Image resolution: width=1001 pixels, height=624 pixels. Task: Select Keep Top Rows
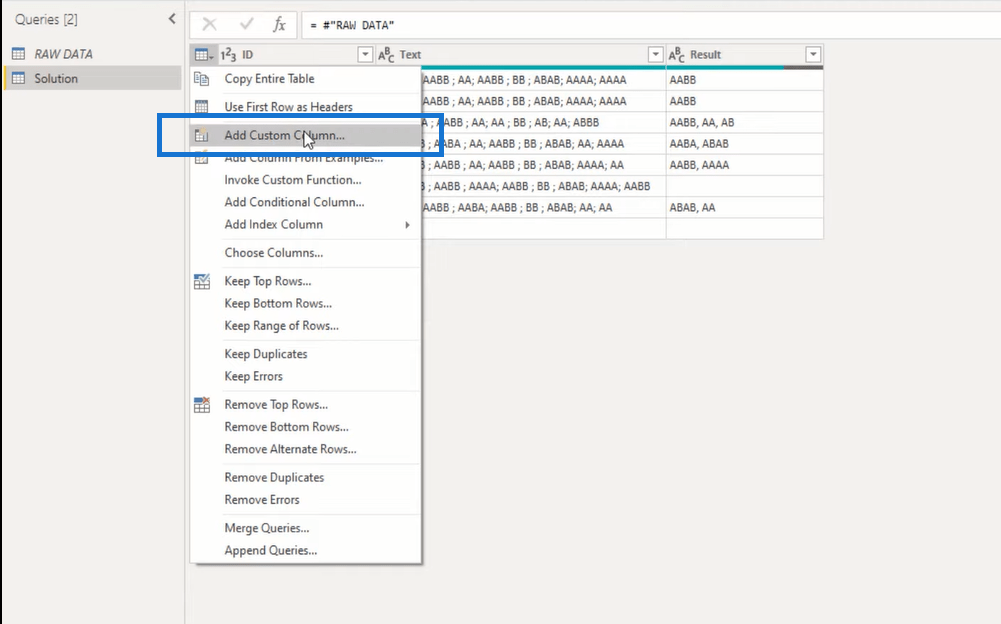[267, 281]
